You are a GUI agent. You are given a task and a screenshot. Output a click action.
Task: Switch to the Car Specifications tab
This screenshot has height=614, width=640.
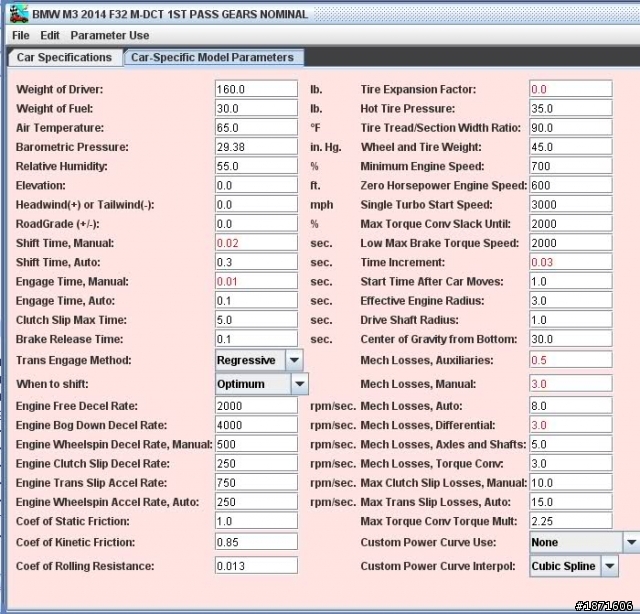pyautogui.click(x=64, y=57)
